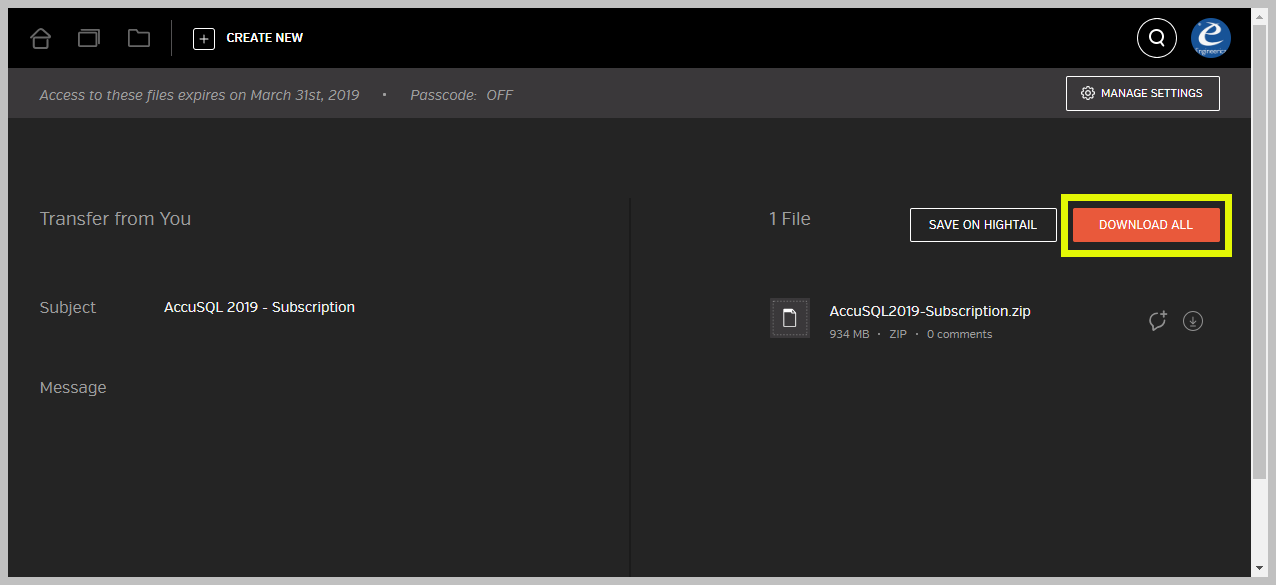Image resolution: width=1276 pixels, height=585 pixels.
Task: Download the zip via arrow icon
Action: click(x=1193, y=321)
